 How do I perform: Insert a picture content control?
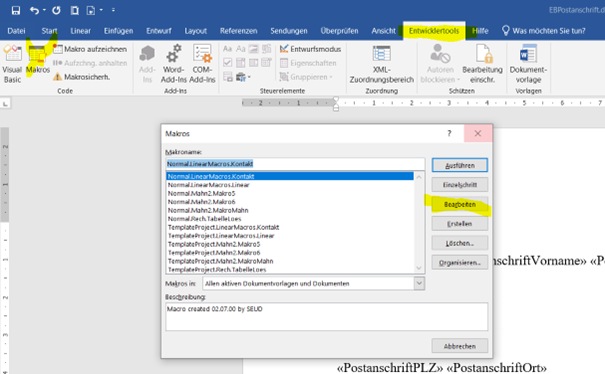pyautogui.click(x=253, y=49)
